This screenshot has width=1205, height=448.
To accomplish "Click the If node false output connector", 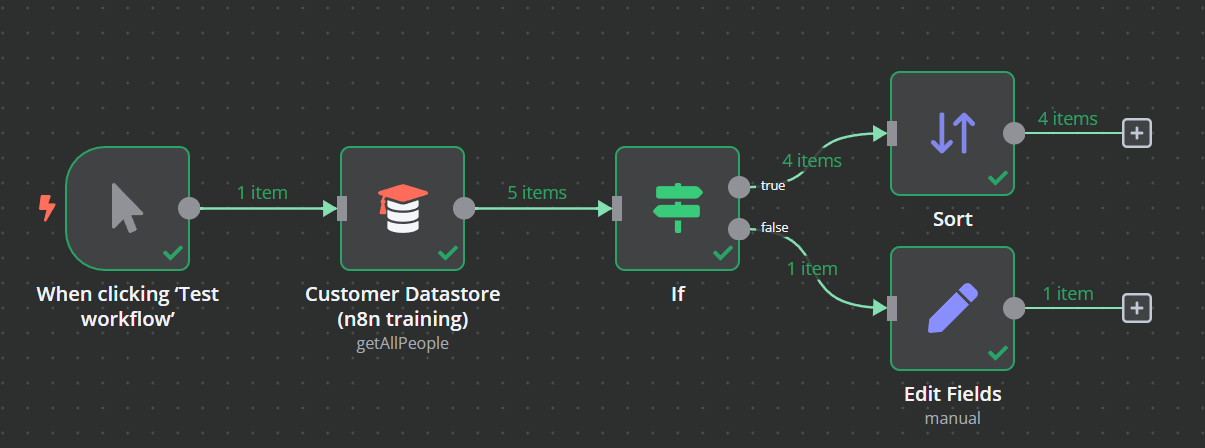I will coord(739,229).
